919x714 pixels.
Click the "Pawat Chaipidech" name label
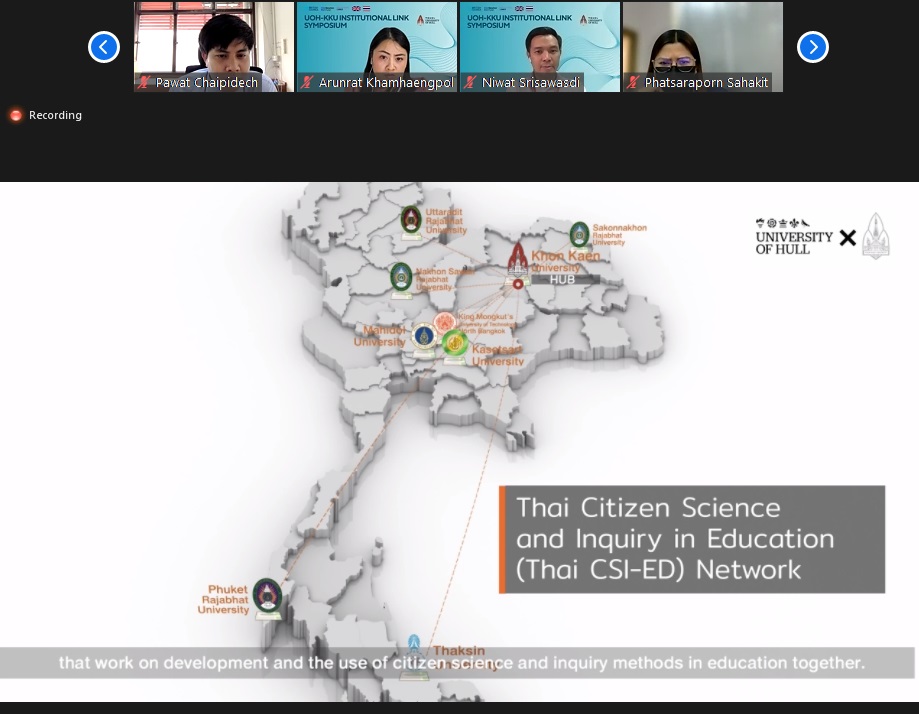tap(207, 83)
